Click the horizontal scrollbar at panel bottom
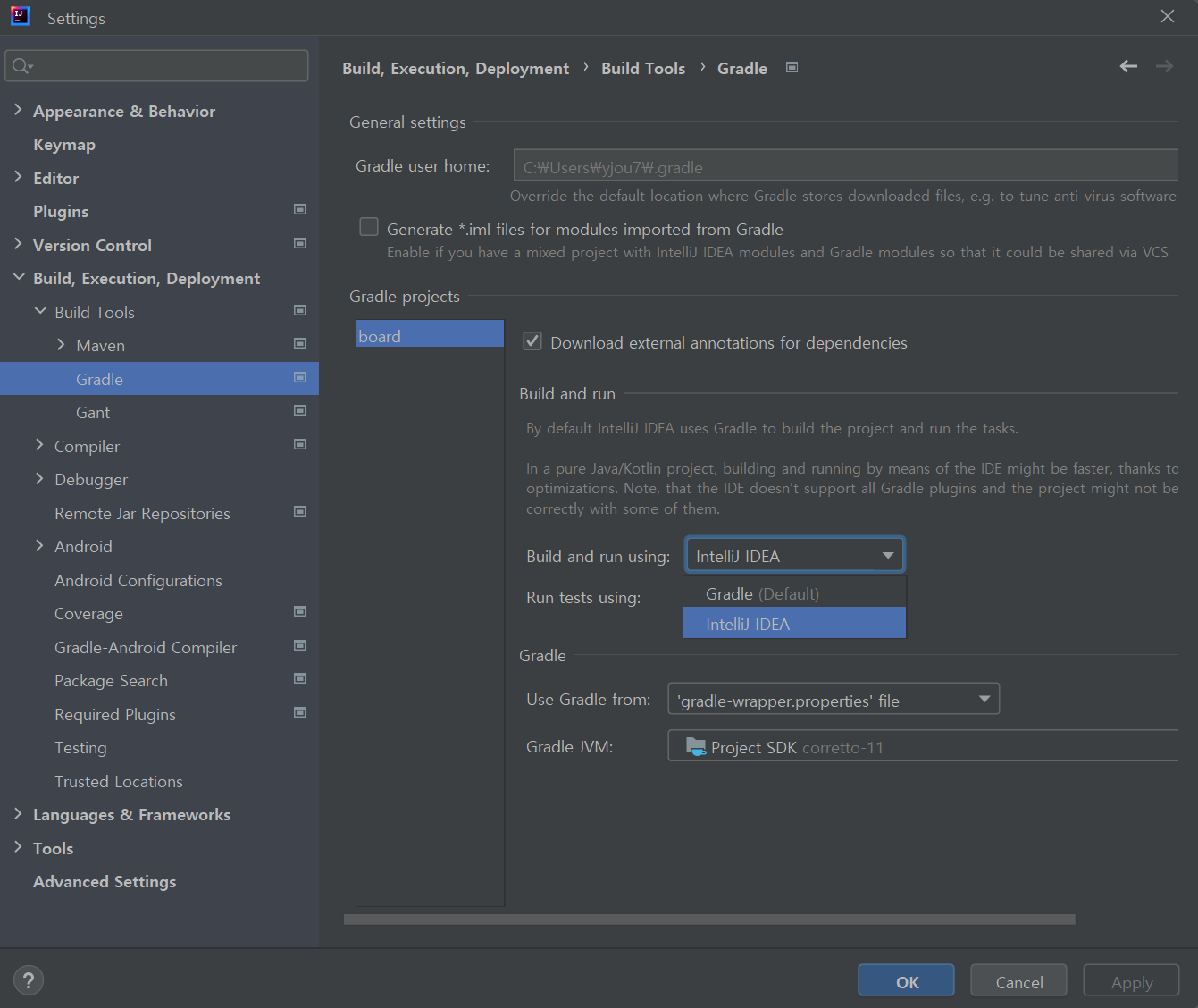Image resolution: width=1198 pixels, height=1008 pixels. [709, 919]
